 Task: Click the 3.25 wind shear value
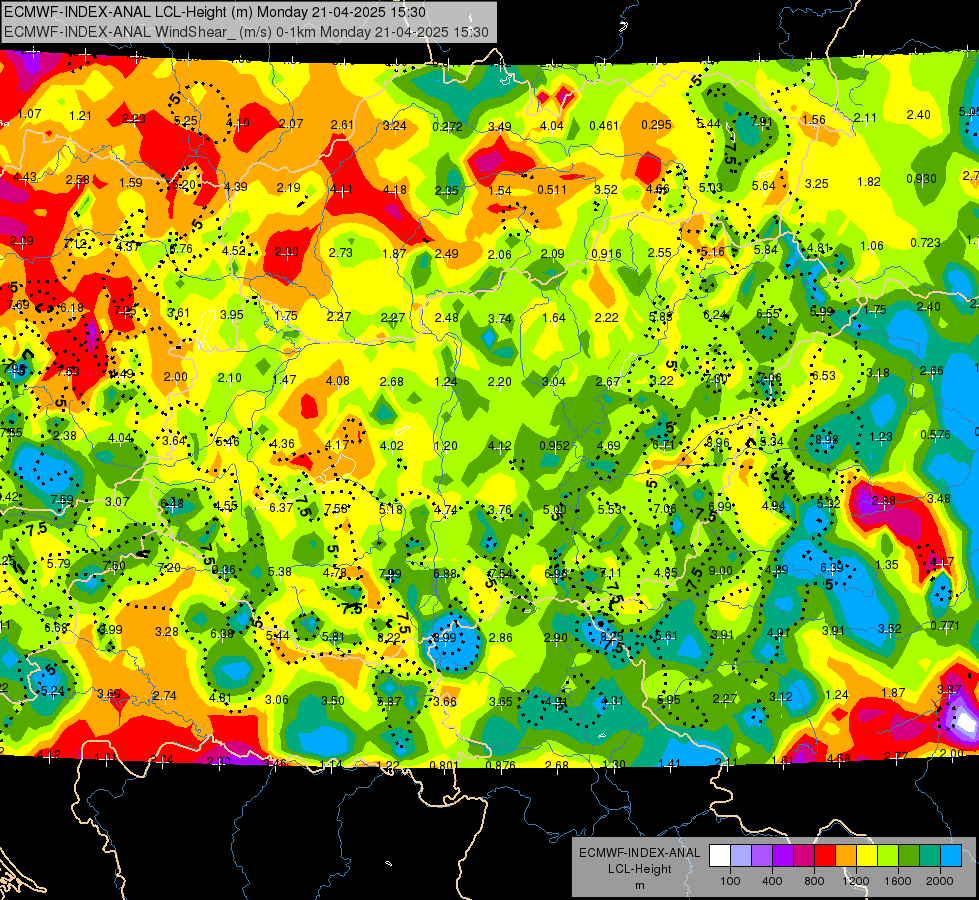click(817, 184)
